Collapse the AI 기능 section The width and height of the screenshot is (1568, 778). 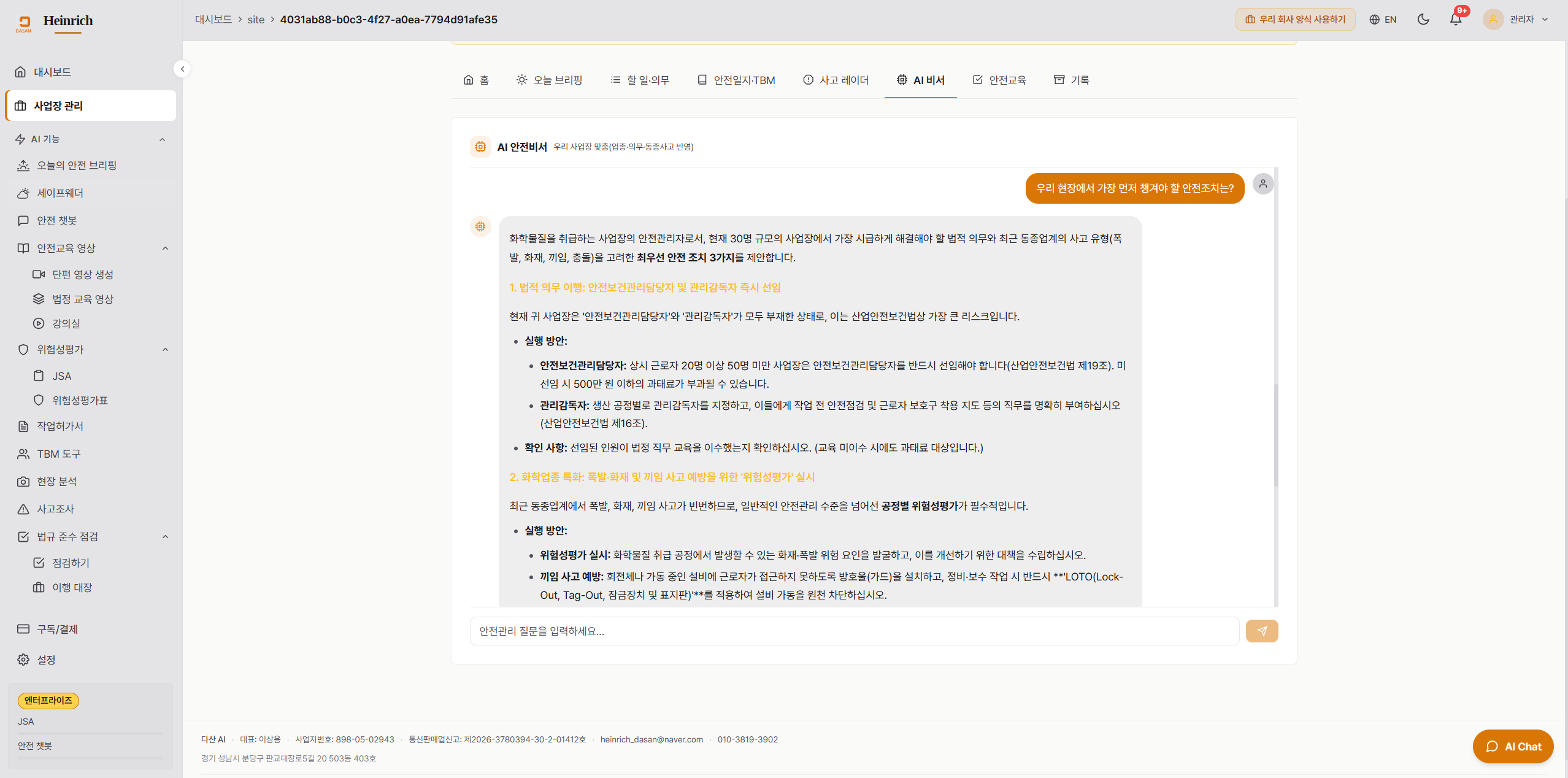(162, 139)
